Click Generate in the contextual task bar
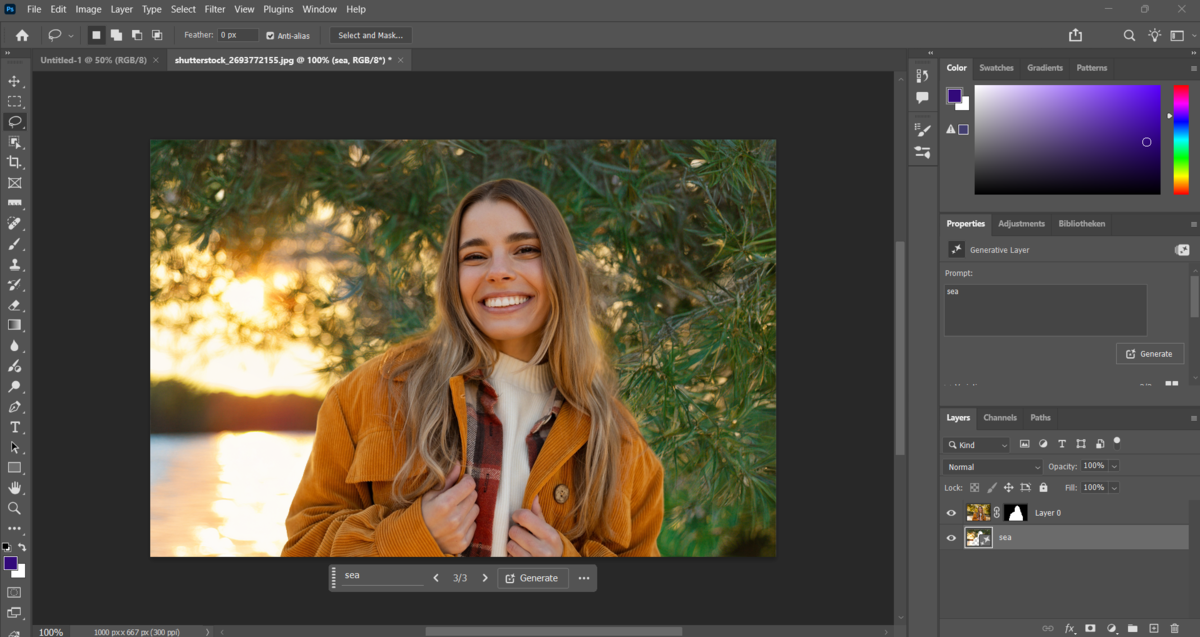Viewport: 1200px width, 637px height. (532, 578)
